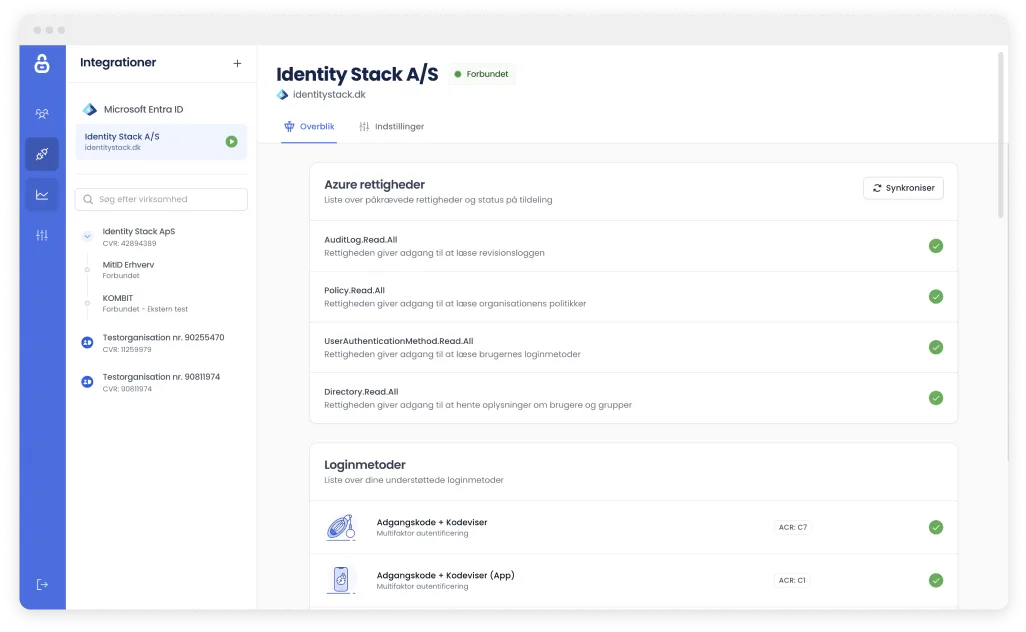Select Testorganisation nr. 90811974
Image resolution: width=1026 pixels, height=632 pixels.
click(x=161, y=382)
